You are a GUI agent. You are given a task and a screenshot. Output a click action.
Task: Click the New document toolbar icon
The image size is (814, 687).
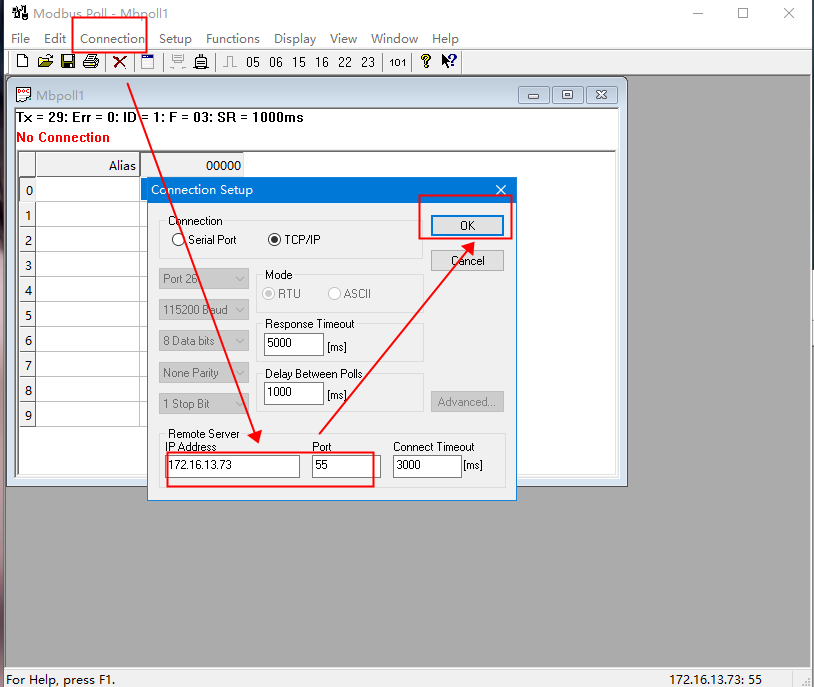22,62
